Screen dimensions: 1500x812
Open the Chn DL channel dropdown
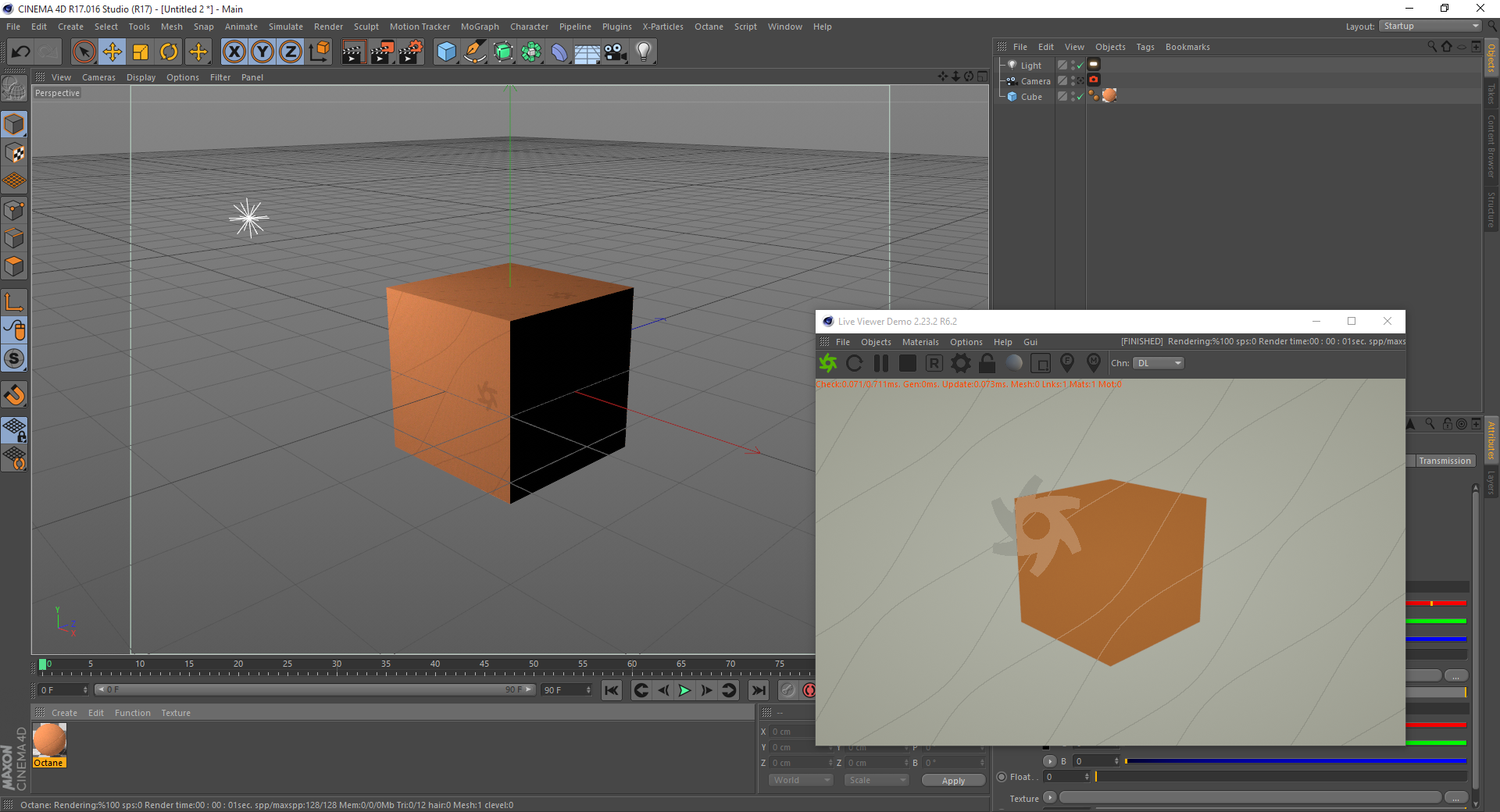click(x=1159, y=363)
